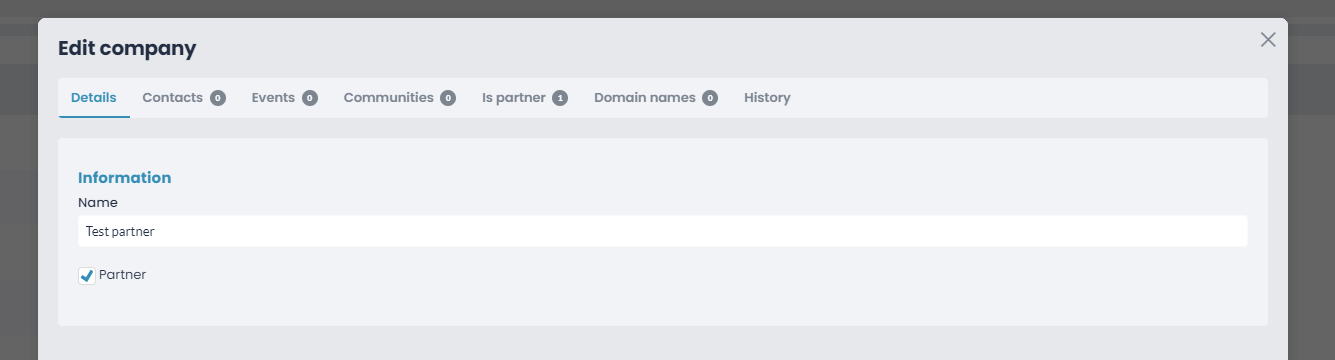Screen dimensions: 1335x360
Task: Go to the Communities tab
Action: click(x=399, y=98)
